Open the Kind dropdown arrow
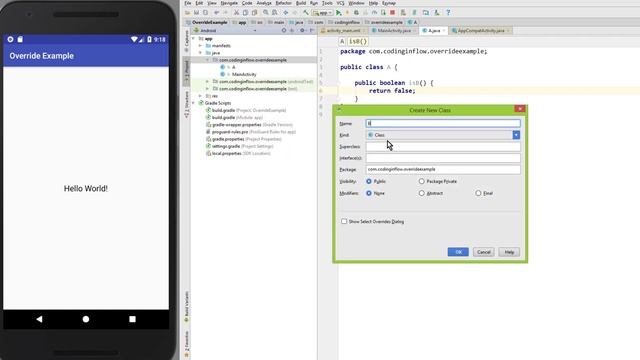 [x=516, y=135]
